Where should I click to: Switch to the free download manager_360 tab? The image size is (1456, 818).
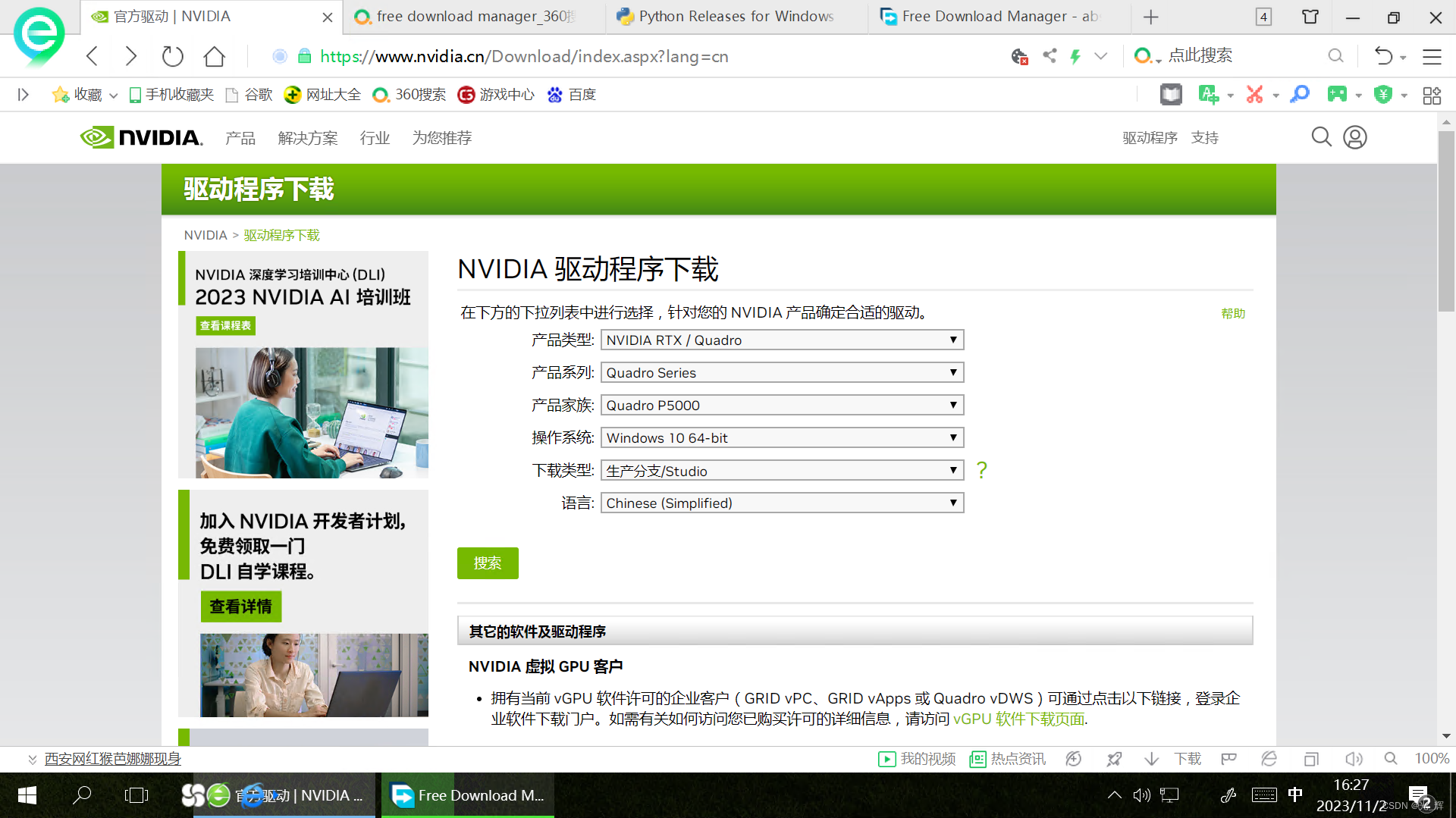(474, 17)
